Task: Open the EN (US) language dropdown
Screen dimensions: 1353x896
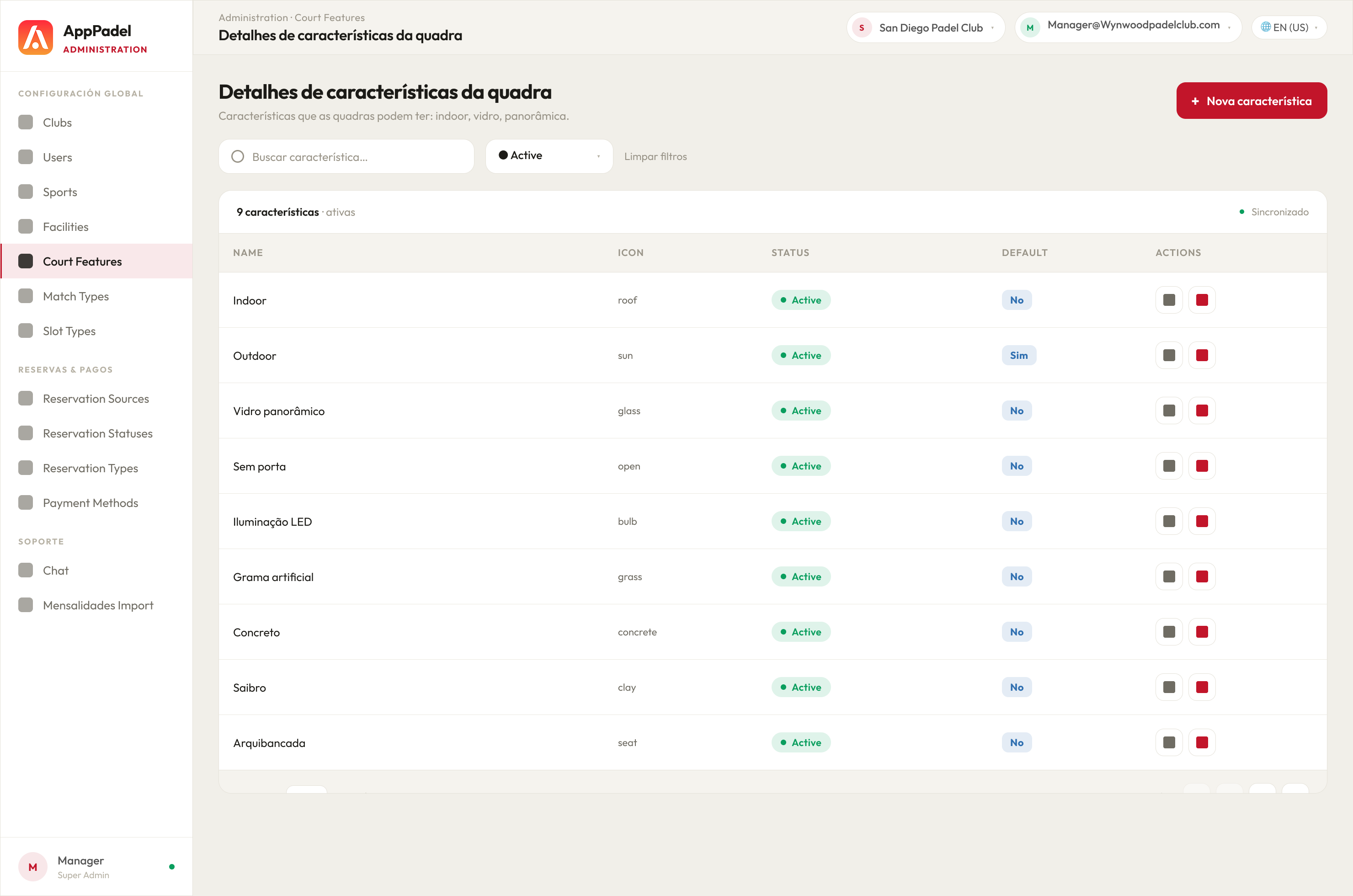Action: pos(1289,27)
